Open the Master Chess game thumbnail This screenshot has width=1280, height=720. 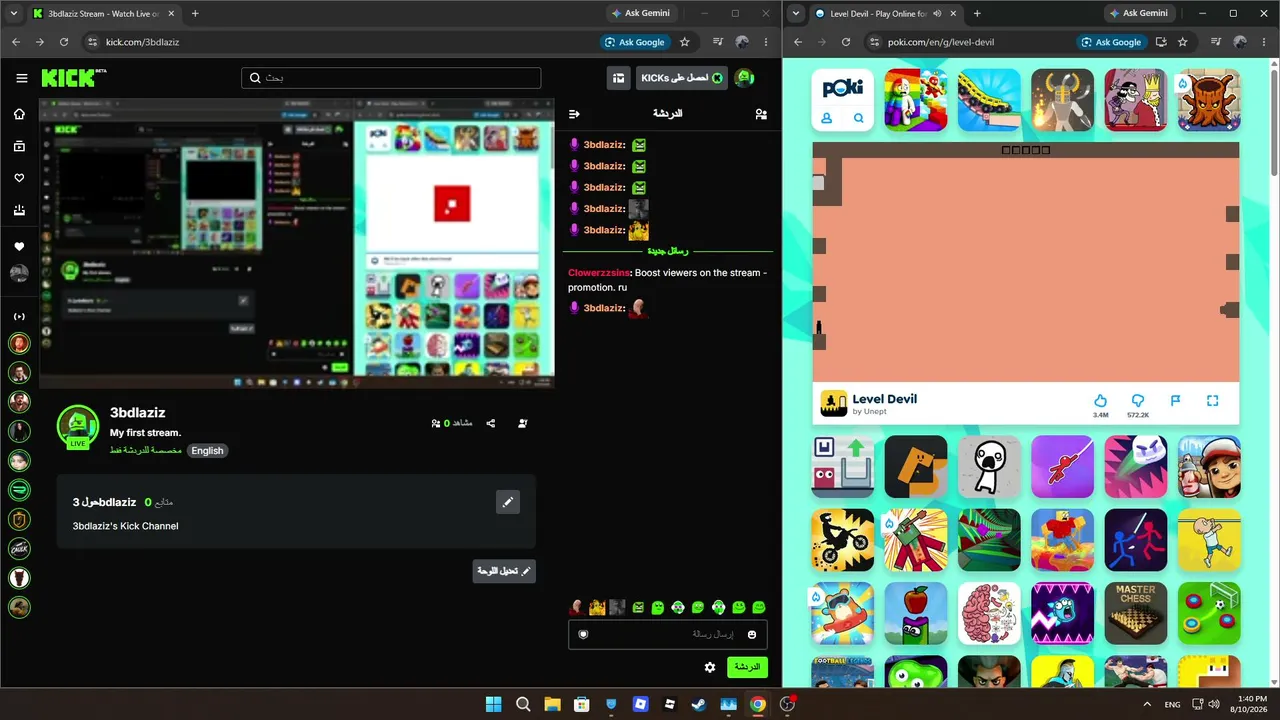(x=1136, y=613)
